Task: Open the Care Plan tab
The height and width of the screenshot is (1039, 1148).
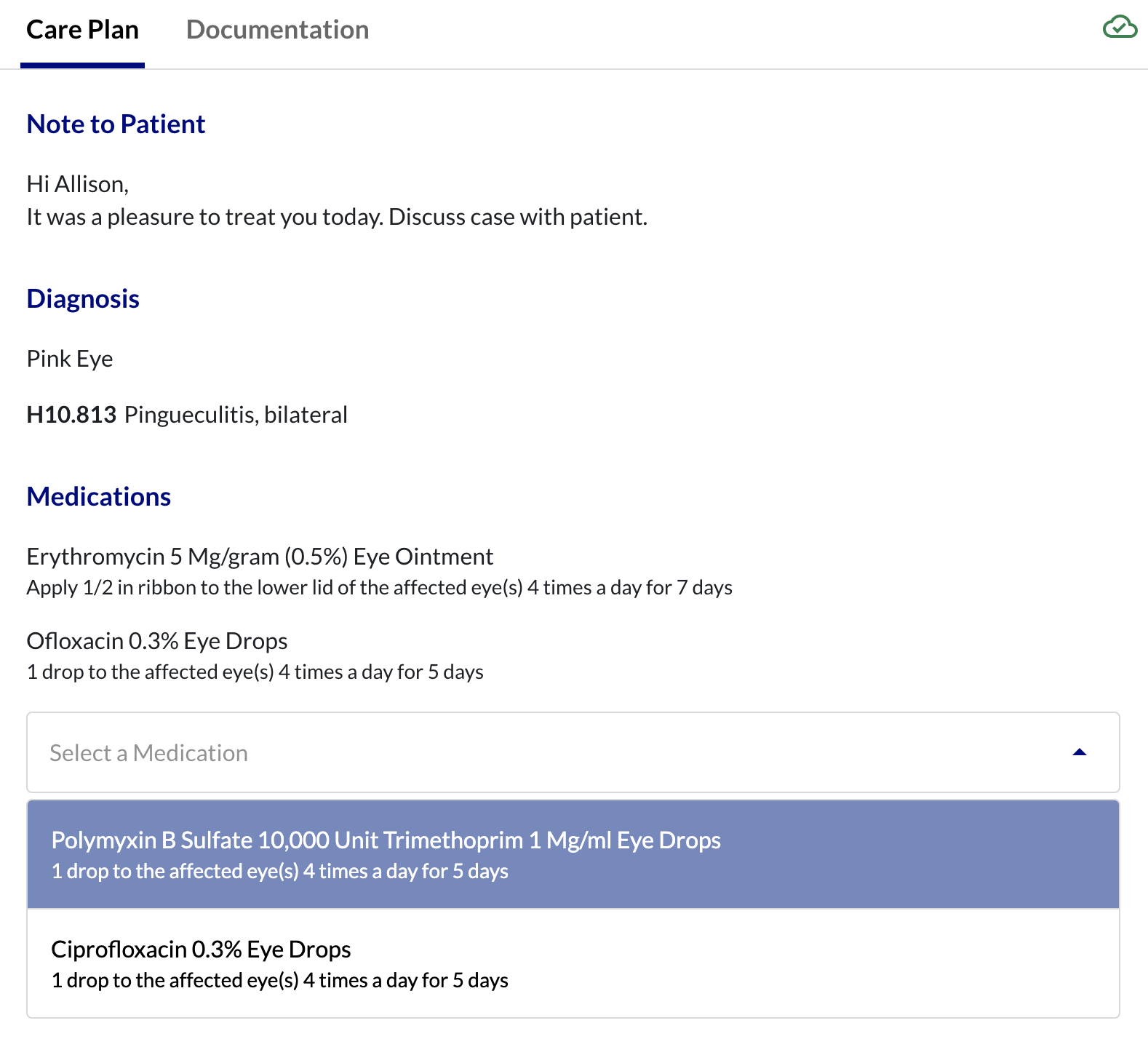Action: point(82,30)
